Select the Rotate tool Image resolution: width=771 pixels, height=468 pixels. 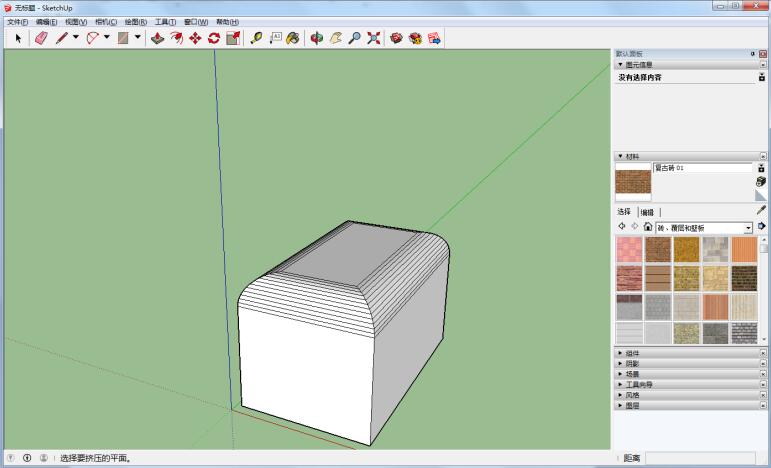[x=214, y=38]
